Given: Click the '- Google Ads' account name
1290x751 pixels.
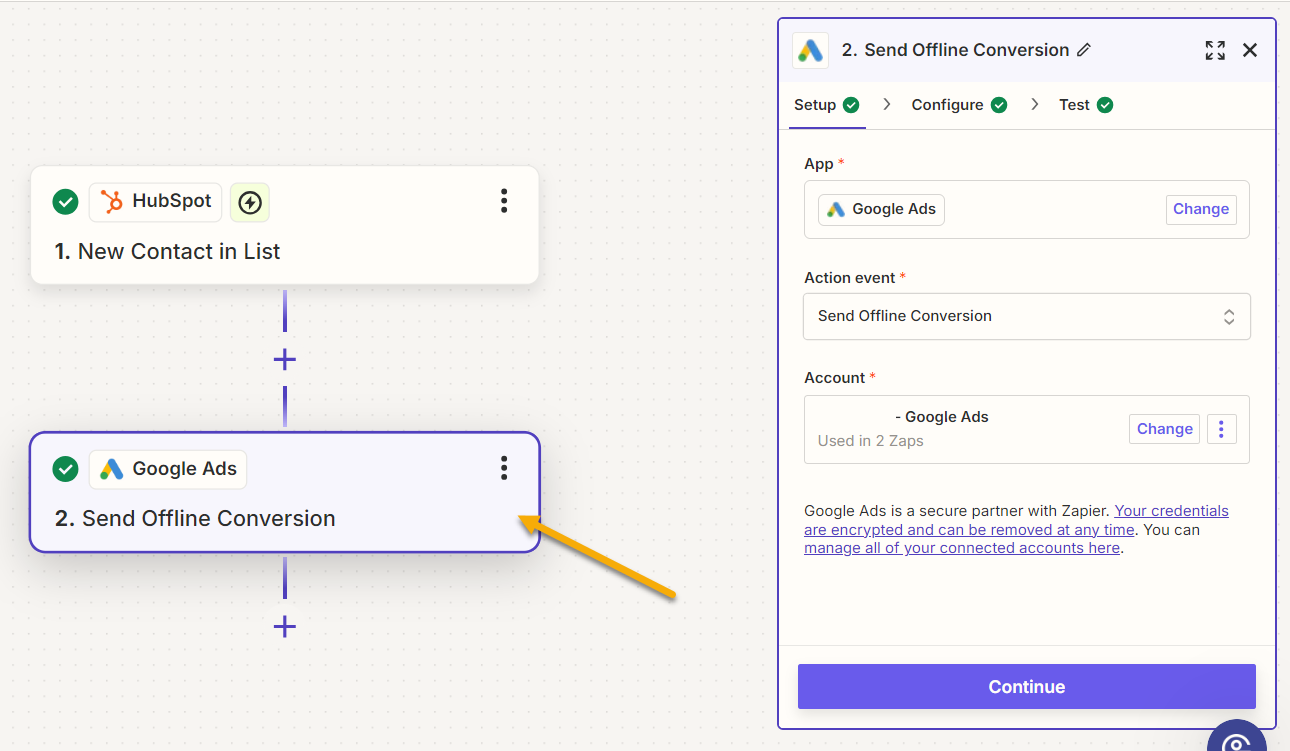Looking at the screenshot, I should pyautogui.click(x=942, y=417).
